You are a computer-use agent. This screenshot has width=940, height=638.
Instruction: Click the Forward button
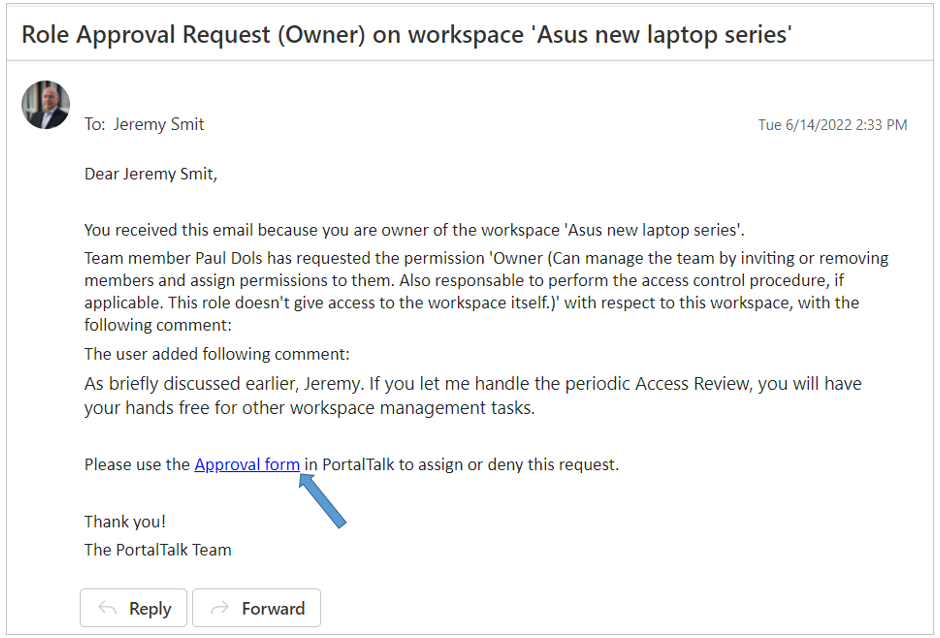coord(257,608)
